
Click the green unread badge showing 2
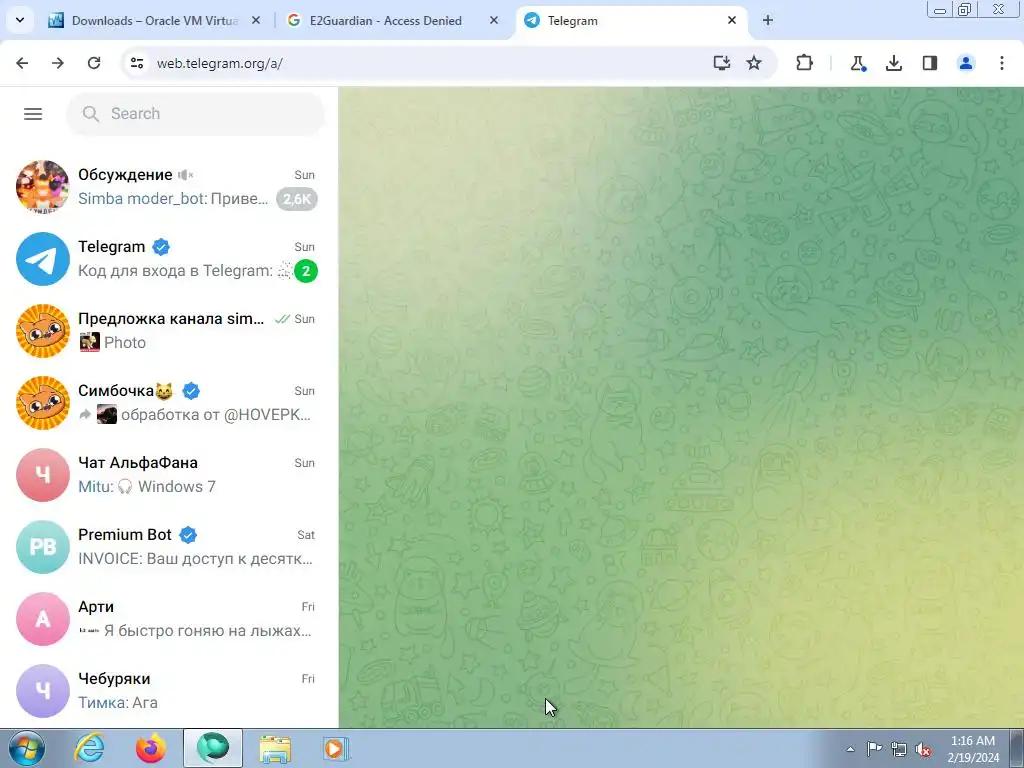coord(306,270)
